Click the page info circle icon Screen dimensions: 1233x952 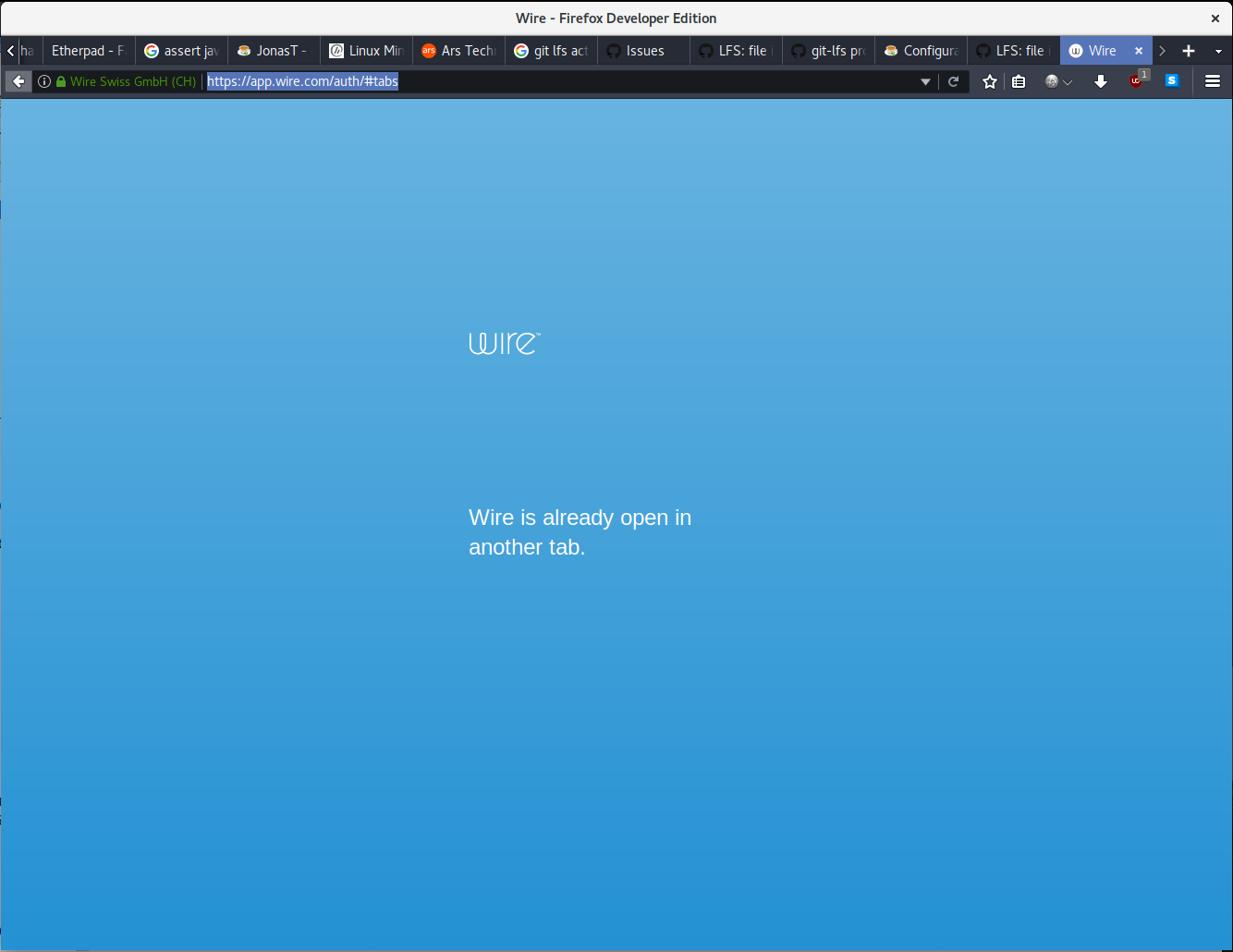(x=43, y=81)
